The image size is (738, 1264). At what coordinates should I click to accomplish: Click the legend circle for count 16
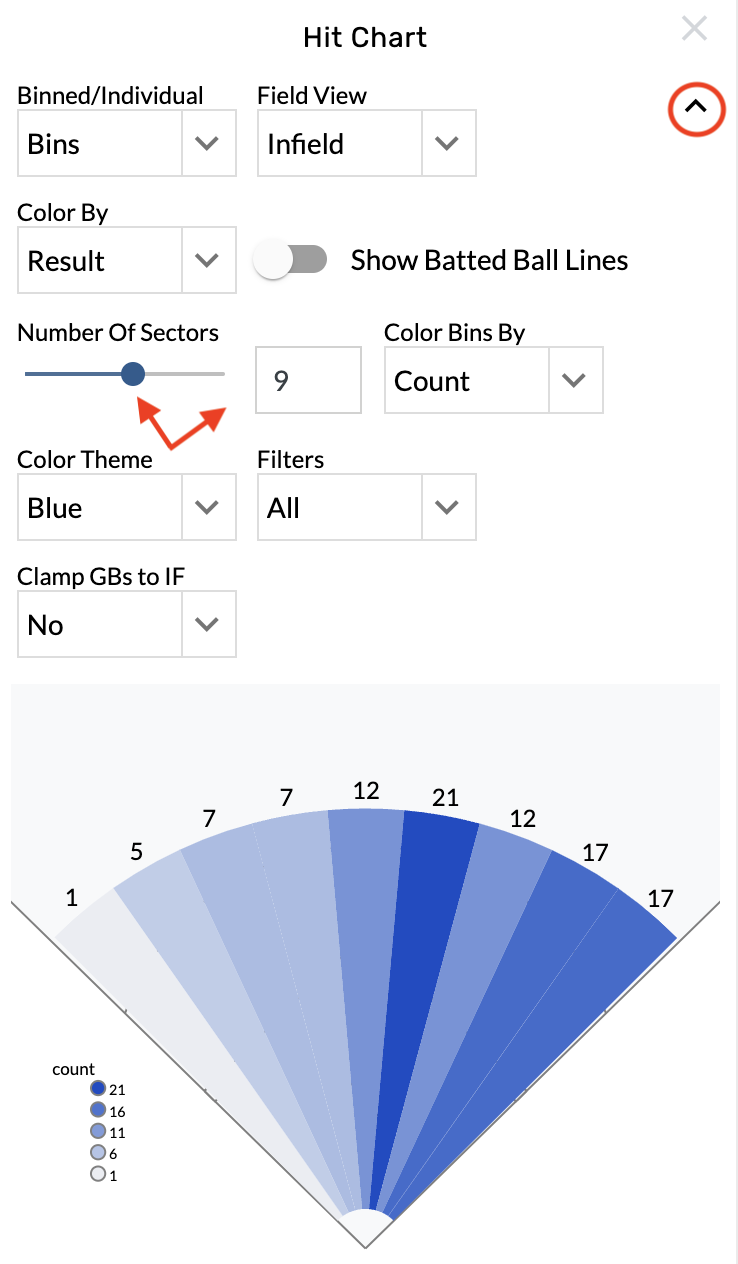[98, 1110]
